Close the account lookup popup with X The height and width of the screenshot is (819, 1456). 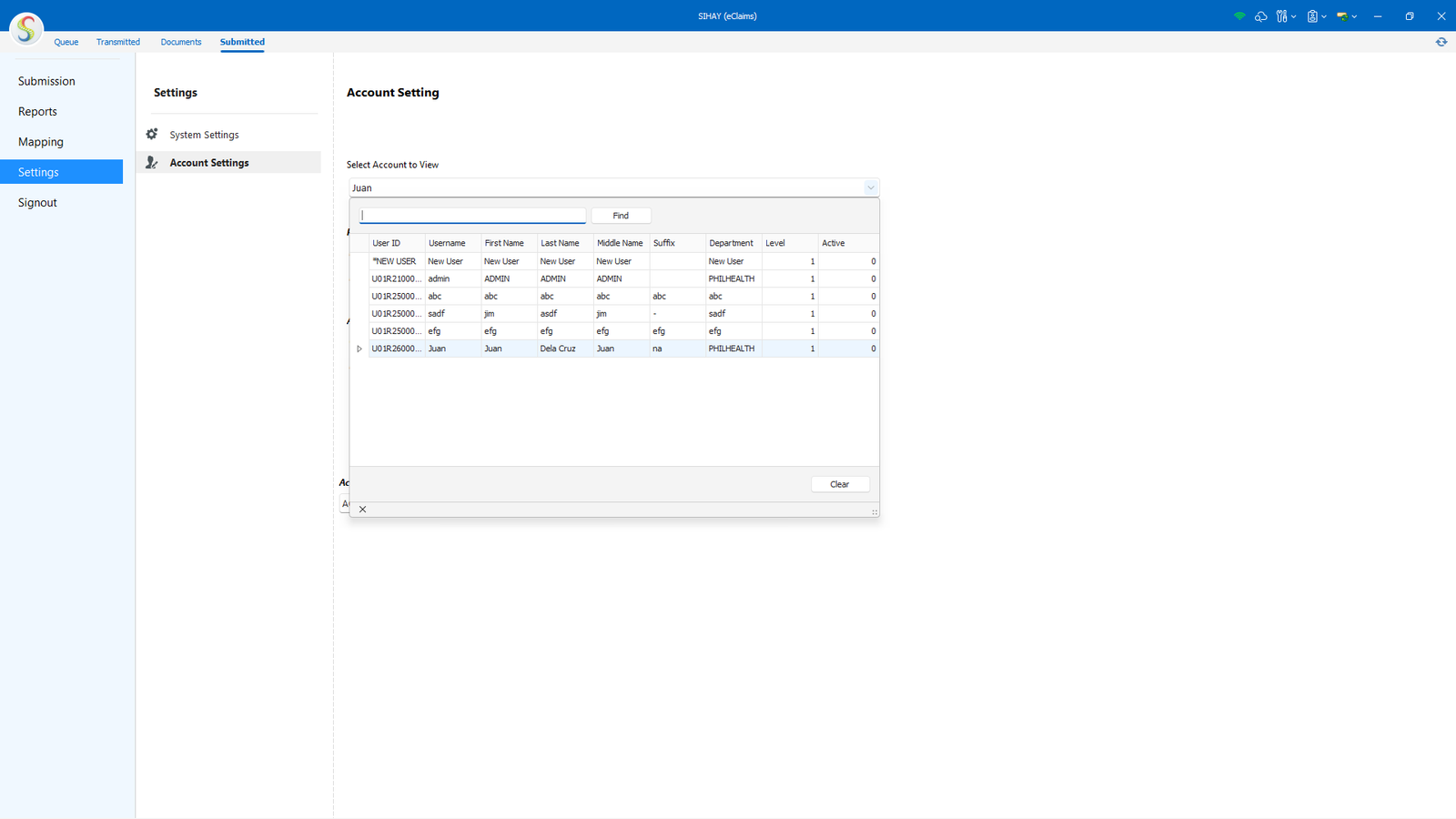pyautogui.click(x=362, y=510)
